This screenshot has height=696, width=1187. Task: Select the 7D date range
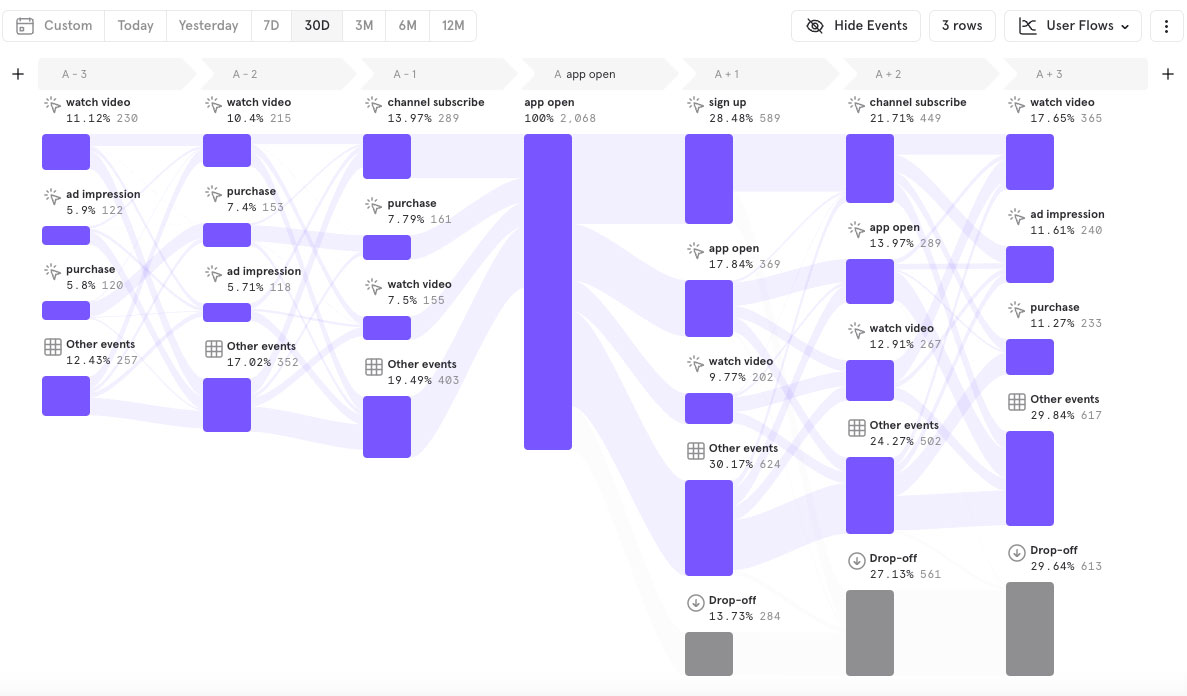271,26
